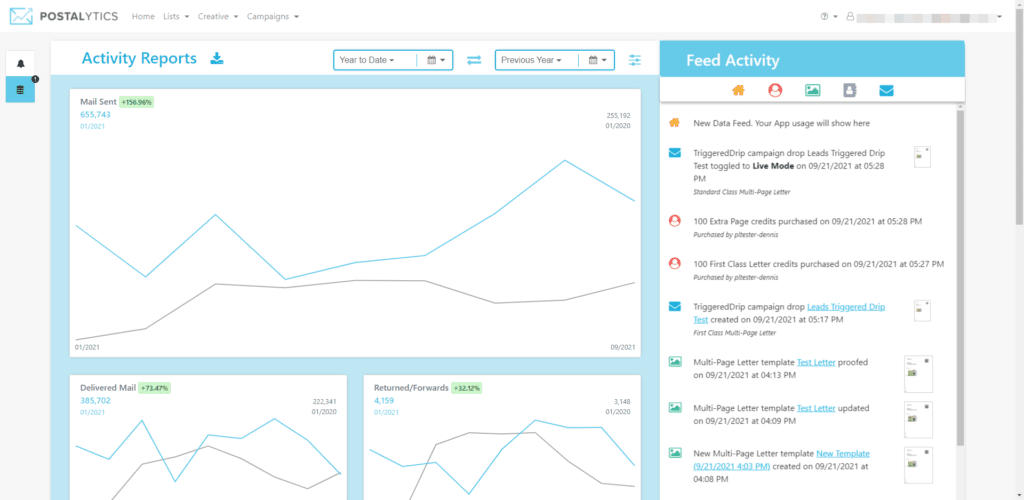This screenshot has width=1024, height=500.
Task: Click user icon beside Extra Page credits
Action: click(675, 221)
